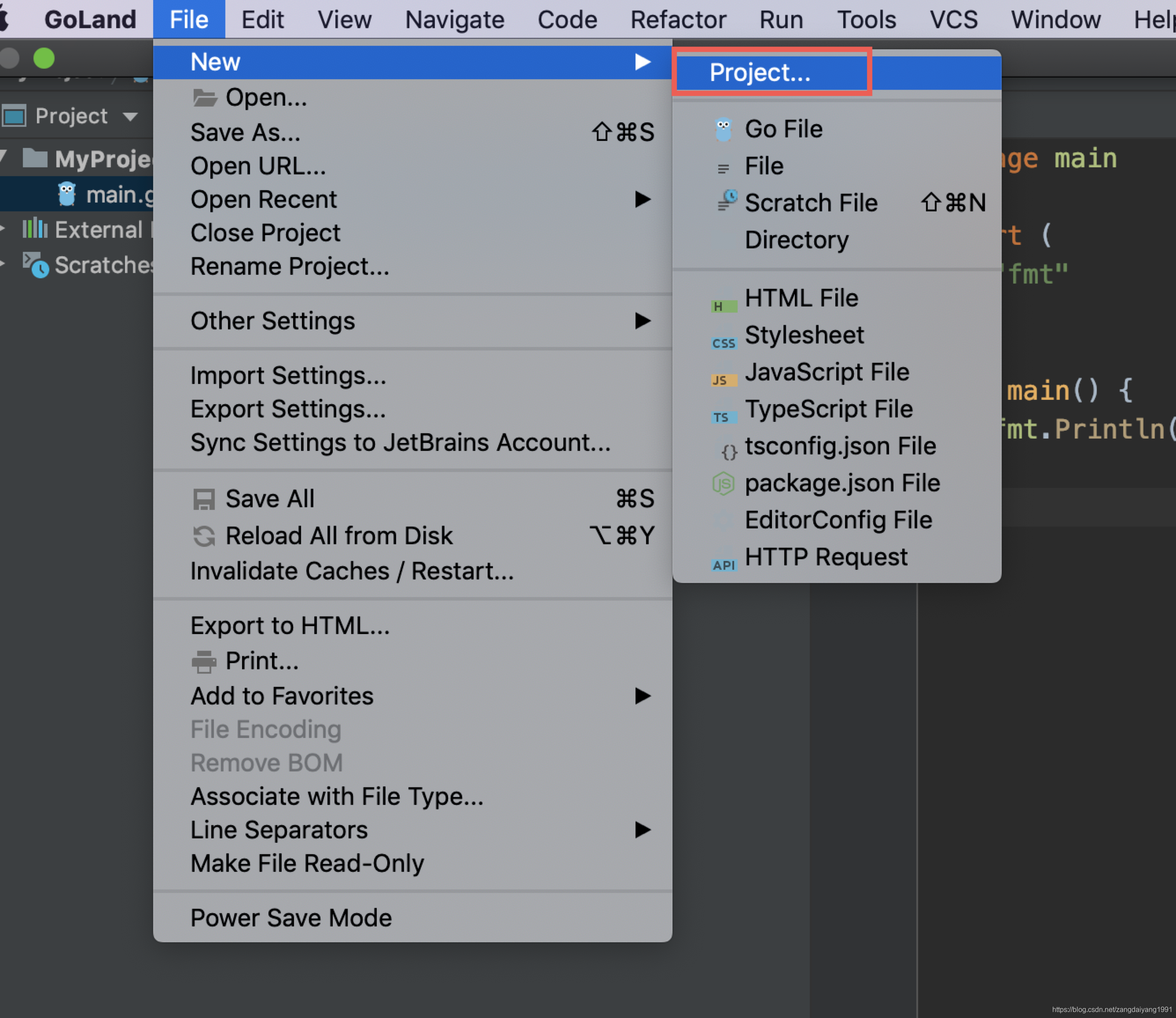Screen dimensions: 1176x1018
Task: Click the CSS Stylesheet icon
Action: coord(724,343)
